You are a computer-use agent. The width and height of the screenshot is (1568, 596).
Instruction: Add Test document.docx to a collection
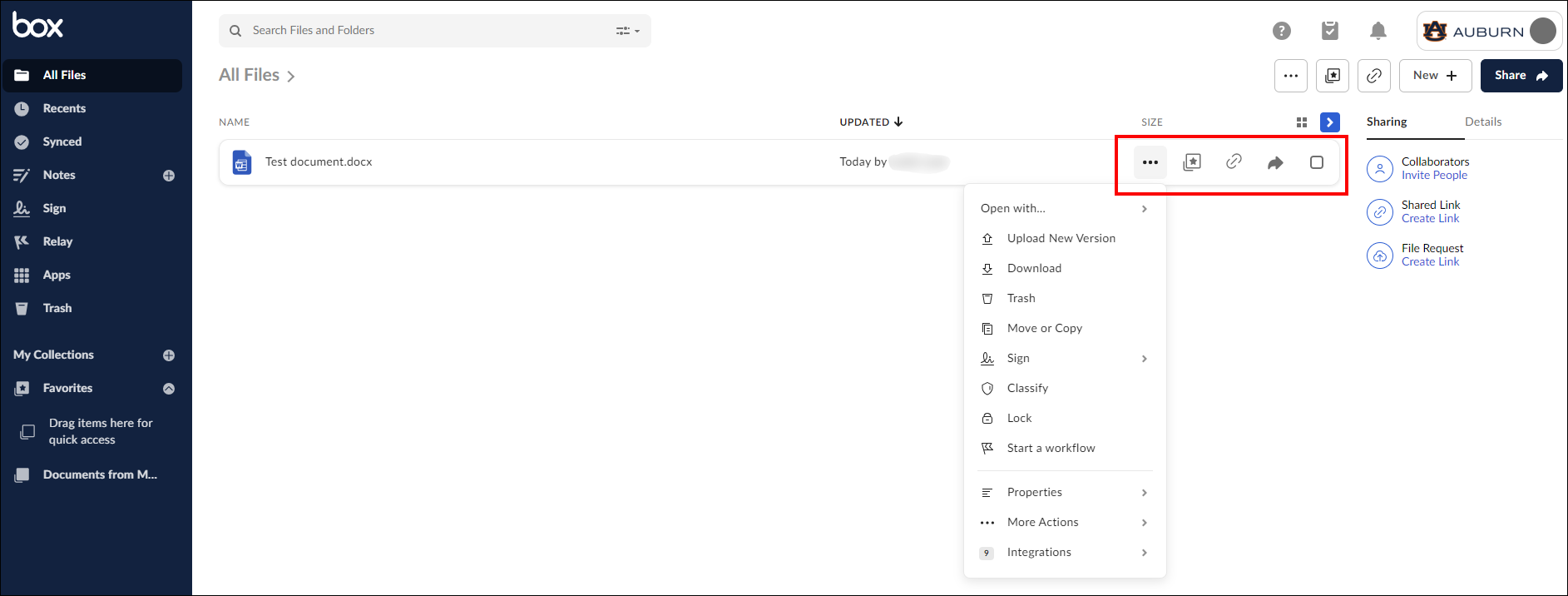1192,162
